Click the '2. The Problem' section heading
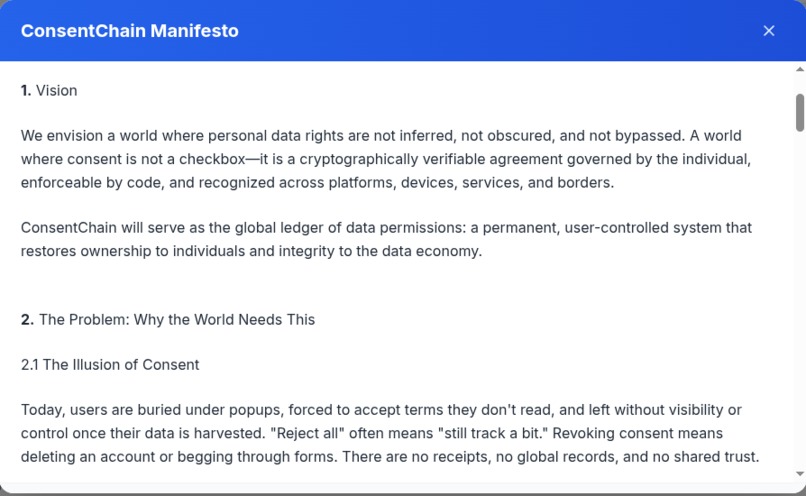This screenshot has width=806, height=496. click(x=168, y=320)
